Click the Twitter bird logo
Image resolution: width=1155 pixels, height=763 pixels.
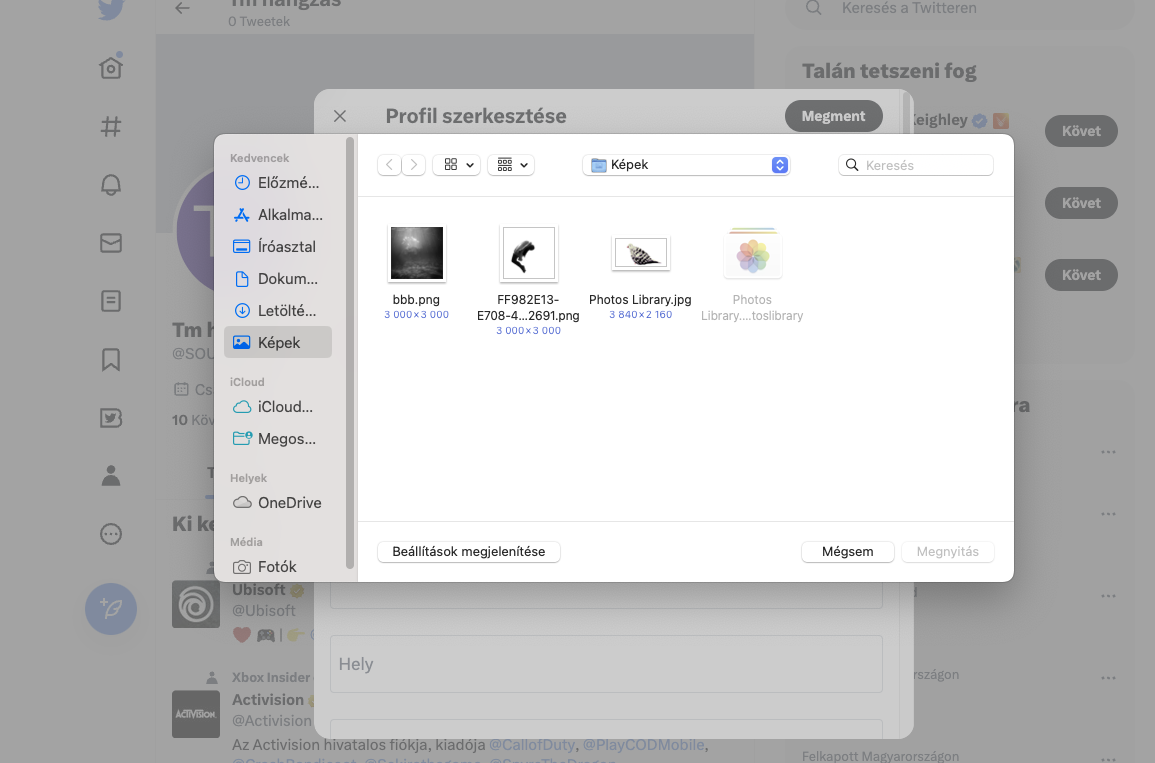tap(111, 9)
